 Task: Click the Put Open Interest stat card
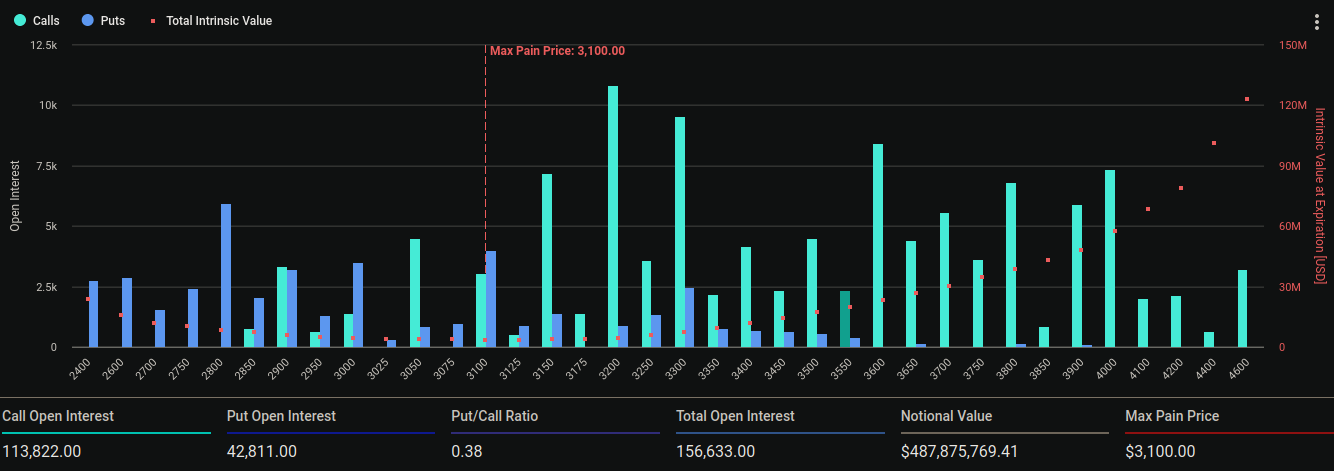tap(331, 433)
